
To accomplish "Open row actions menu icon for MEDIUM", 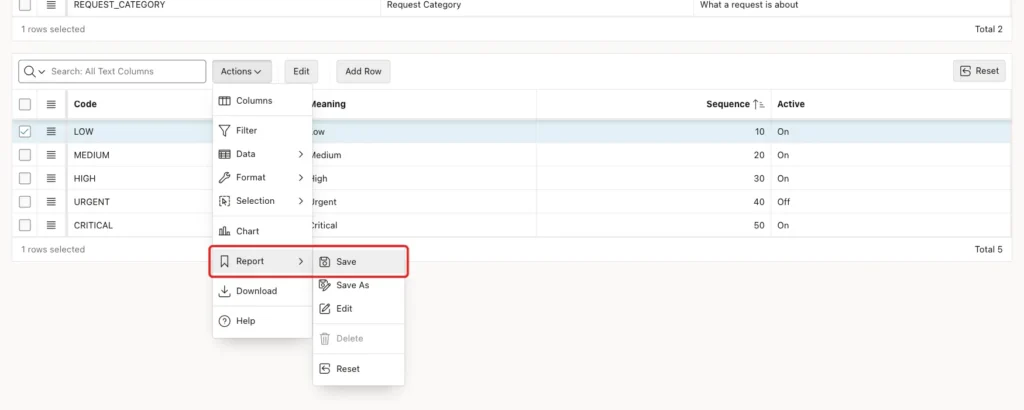I will 52,155.
